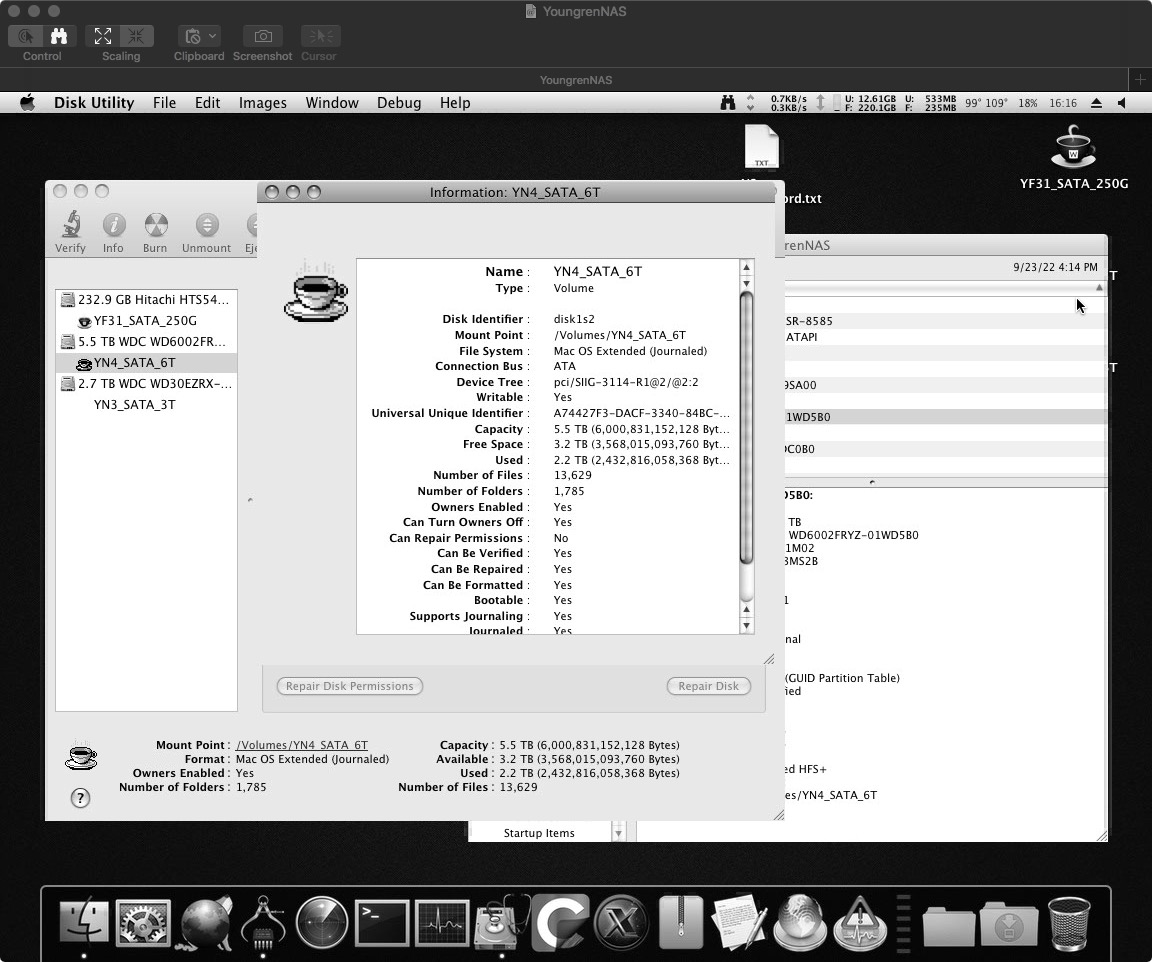Click the Cursor toolbar button
The height and width of the screenshot is (962, 1152).
(320, 36)
